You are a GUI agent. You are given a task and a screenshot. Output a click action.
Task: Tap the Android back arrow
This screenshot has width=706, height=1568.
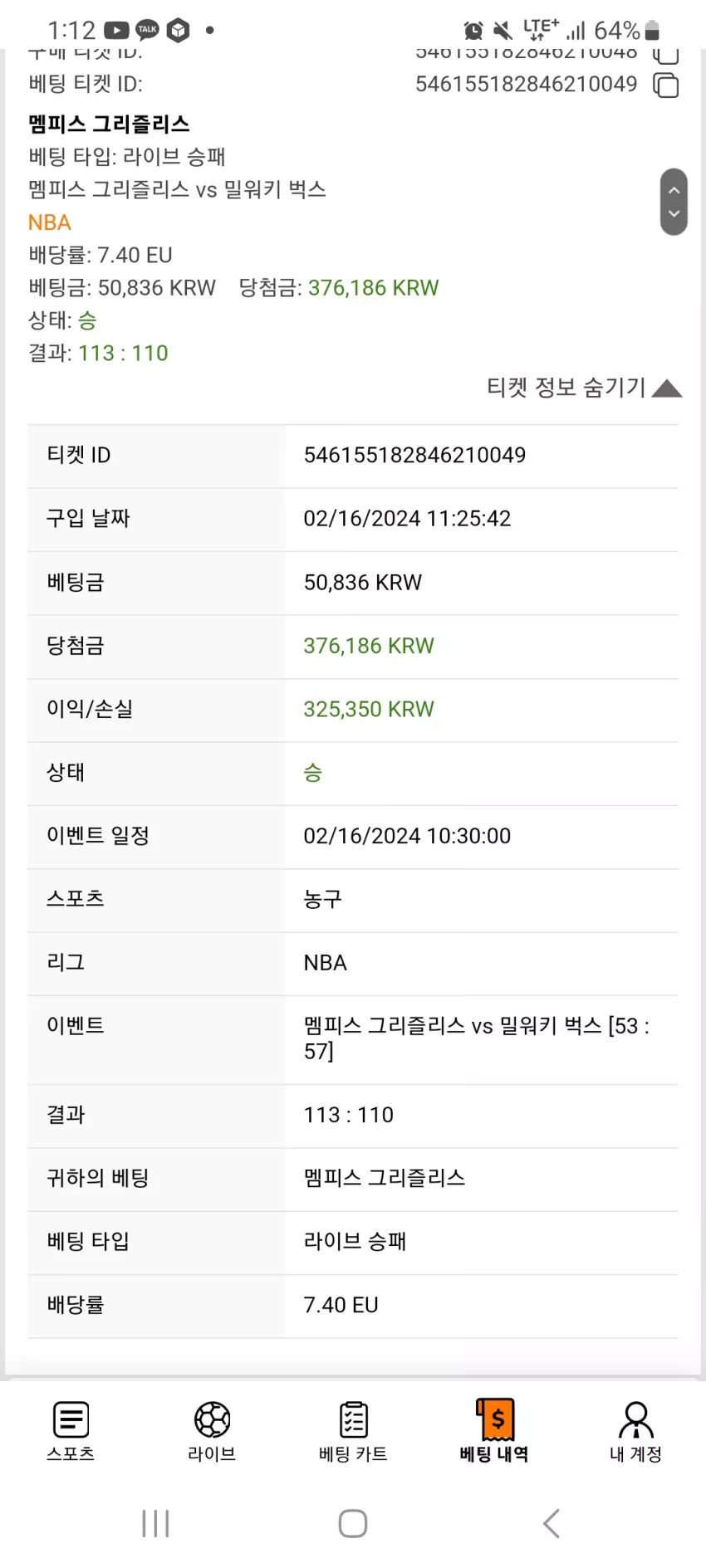(552, 1523)
